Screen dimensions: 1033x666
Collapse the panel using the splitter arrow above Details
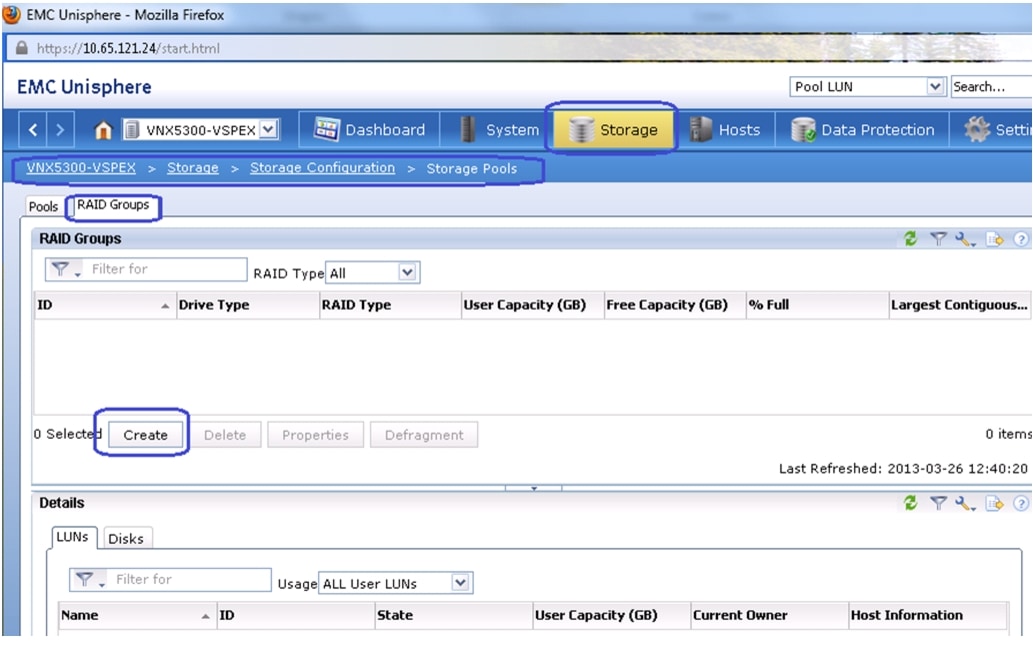pyautogui.click(x=534, y=488)
